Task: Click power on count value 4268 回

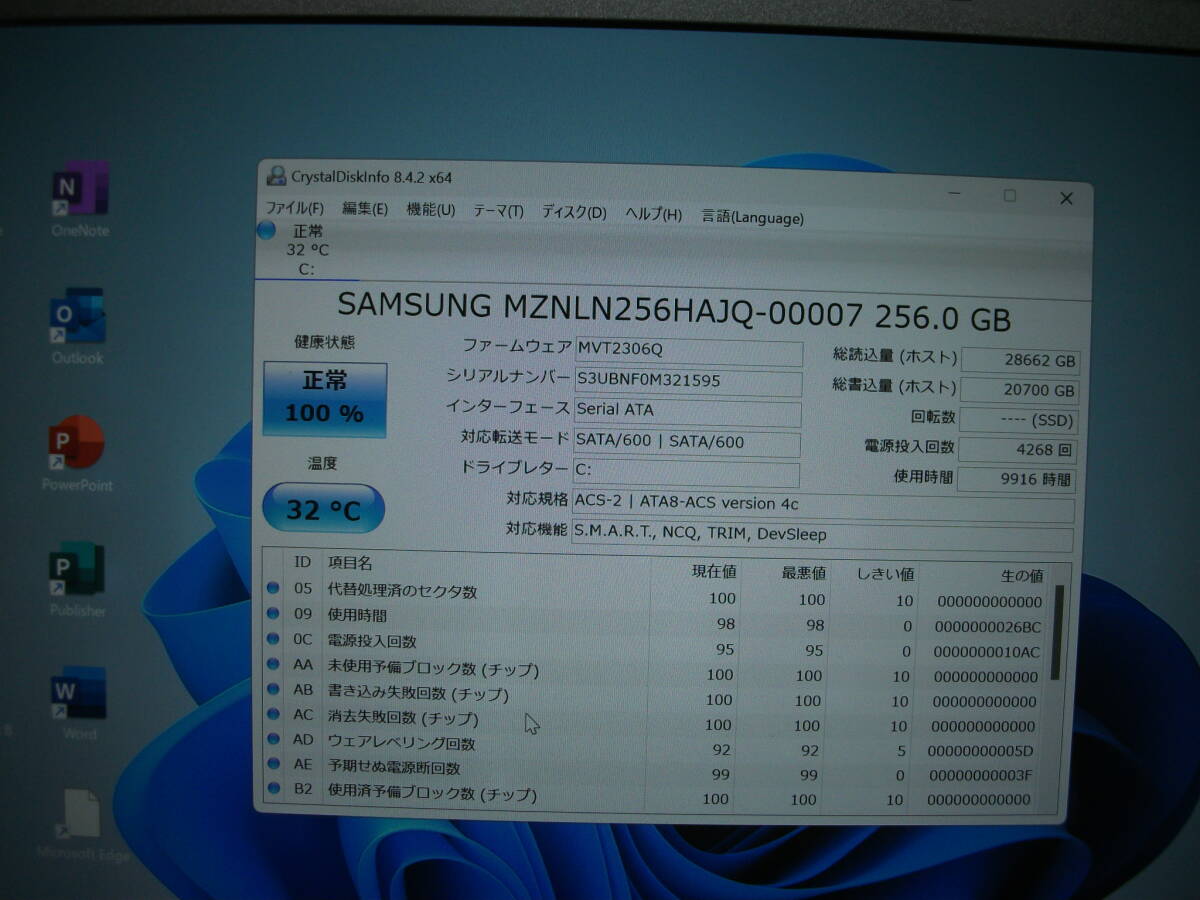Action: point(1017,450)
